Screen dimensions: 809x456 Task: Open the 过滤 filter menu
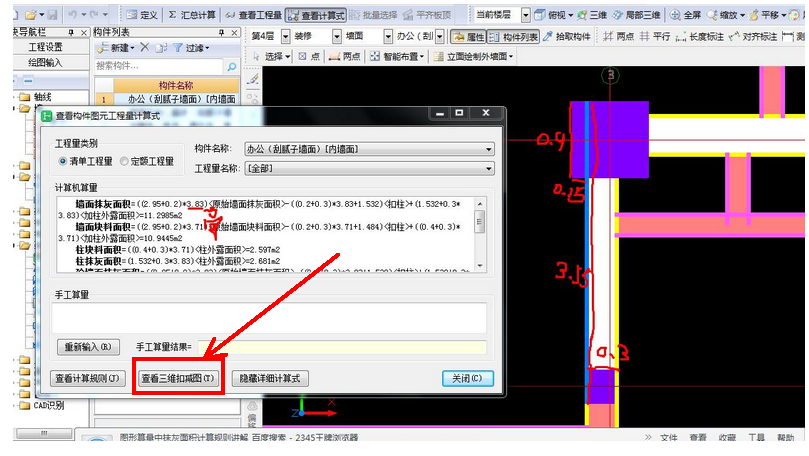coord(191,48)
